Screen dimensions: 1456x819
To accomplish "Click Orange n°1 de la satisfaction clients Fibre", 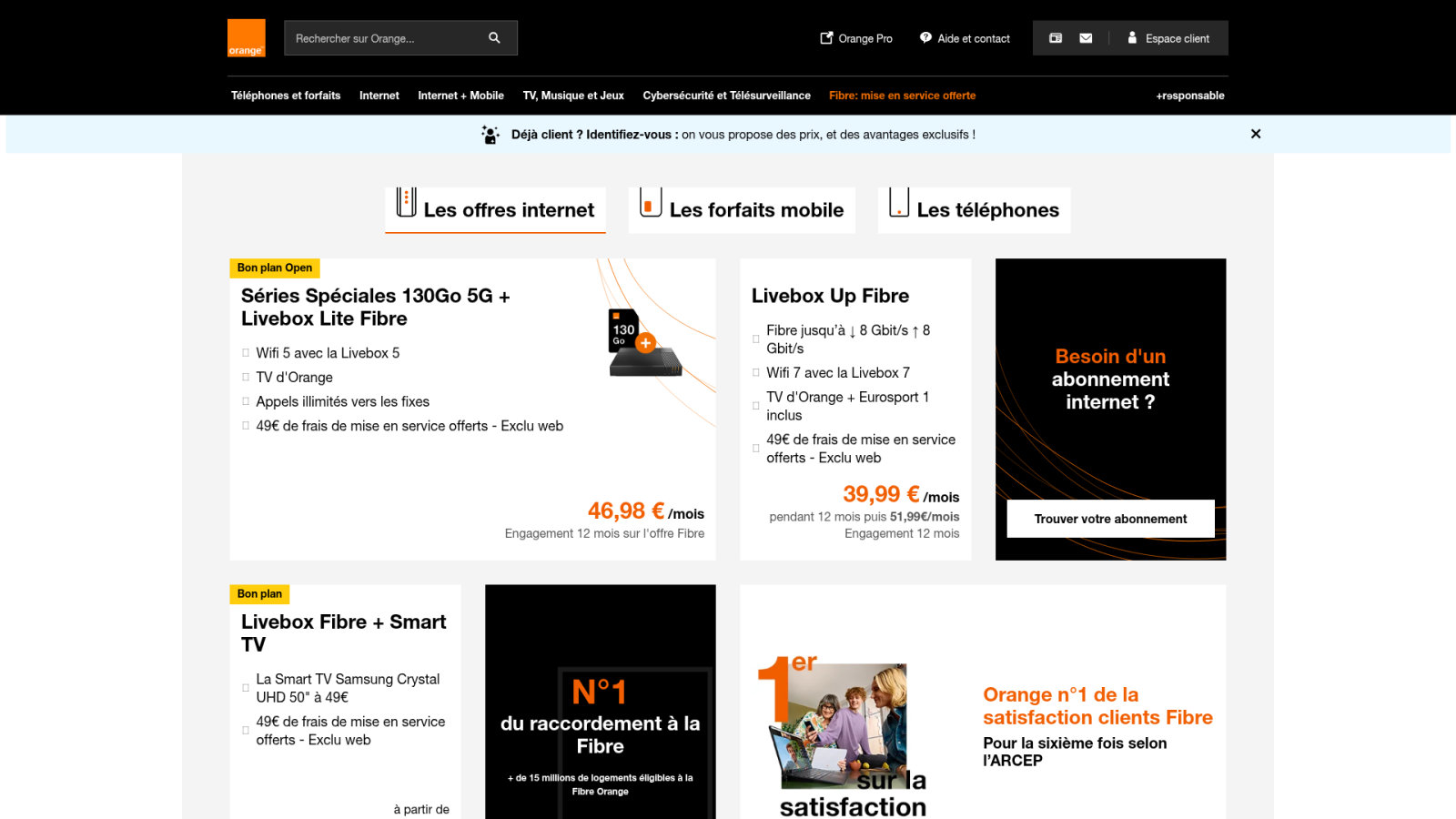I will (x=1097, y=706).
